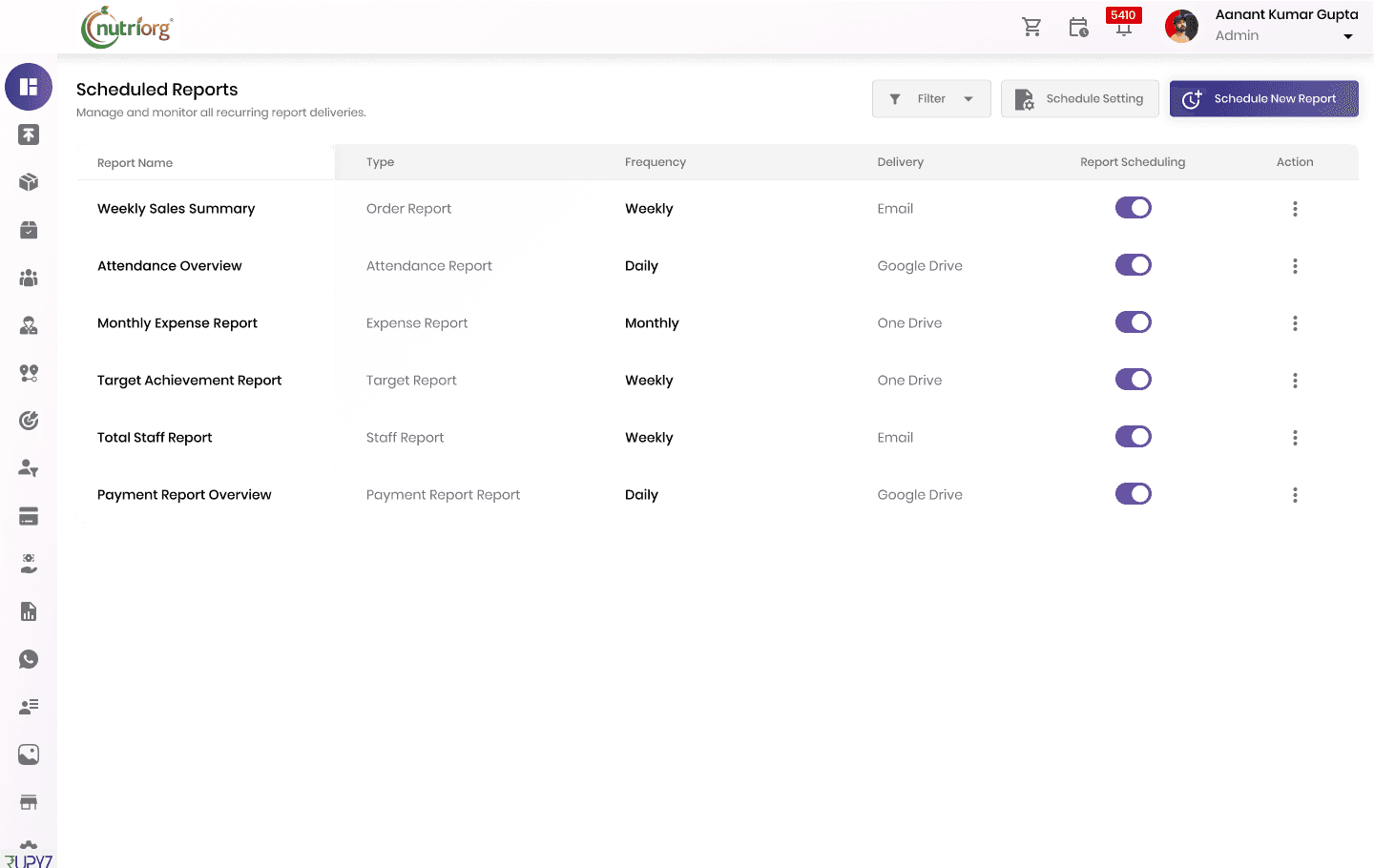Open action menu for Payment Report Overview

(x=1295, y=495)
